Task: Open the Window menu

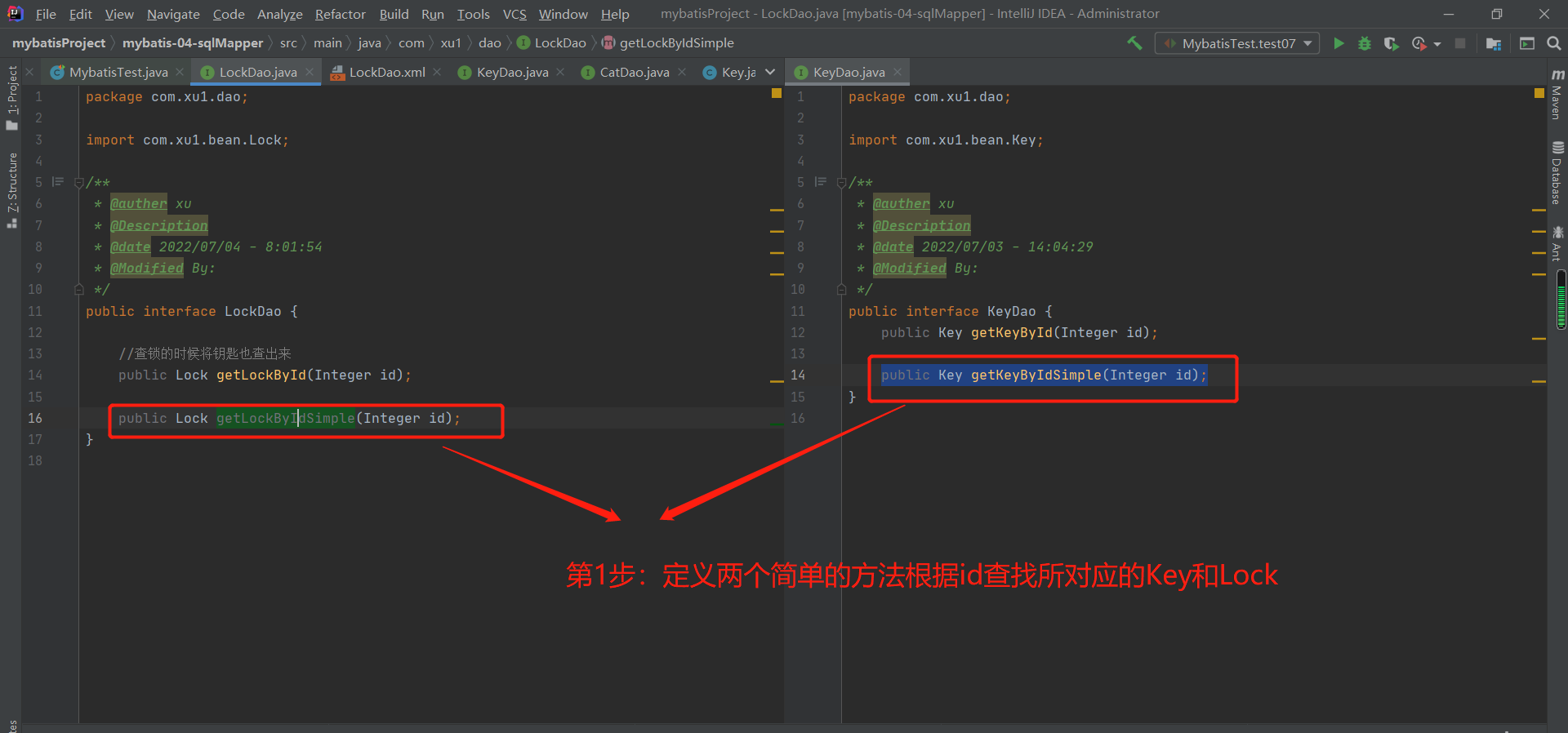Action: (x=563, y=14)
